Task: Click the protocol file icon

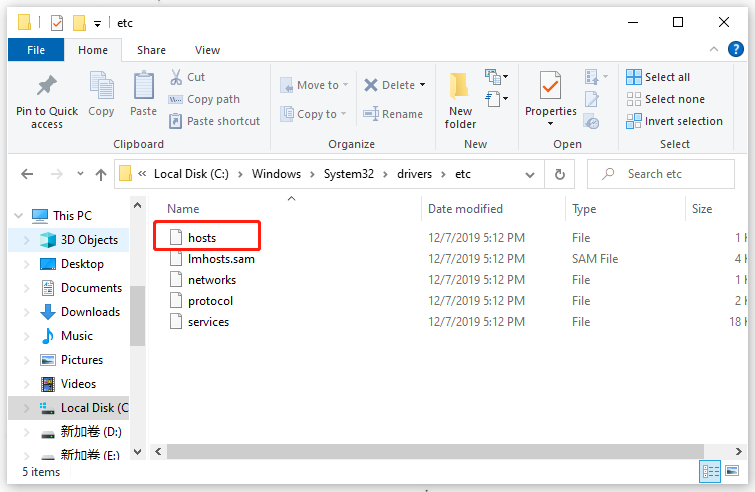Action: click(176, 301)
